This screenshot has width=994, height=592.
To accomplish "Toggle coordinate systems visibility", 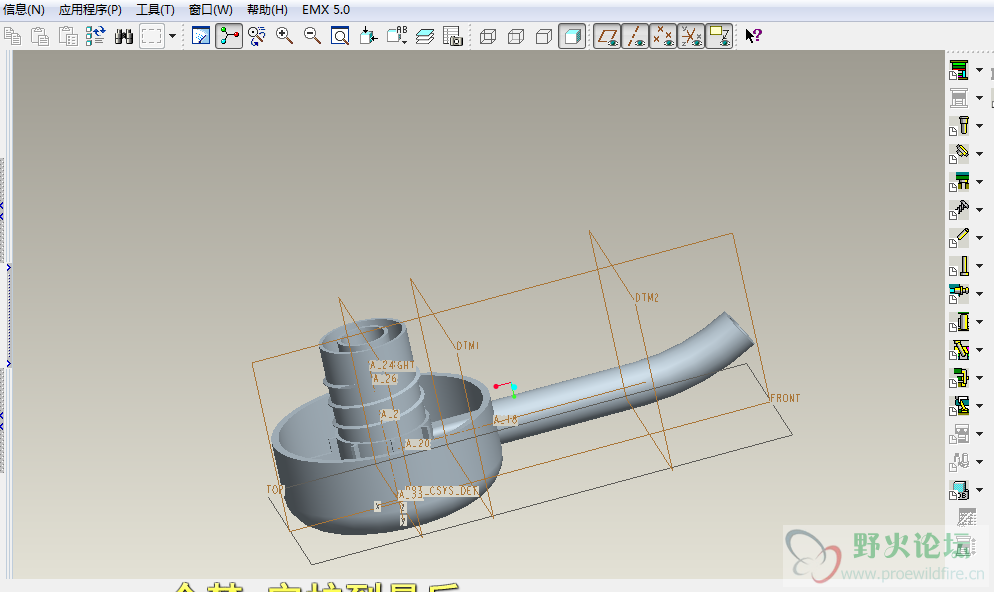I will click(691, 36).
